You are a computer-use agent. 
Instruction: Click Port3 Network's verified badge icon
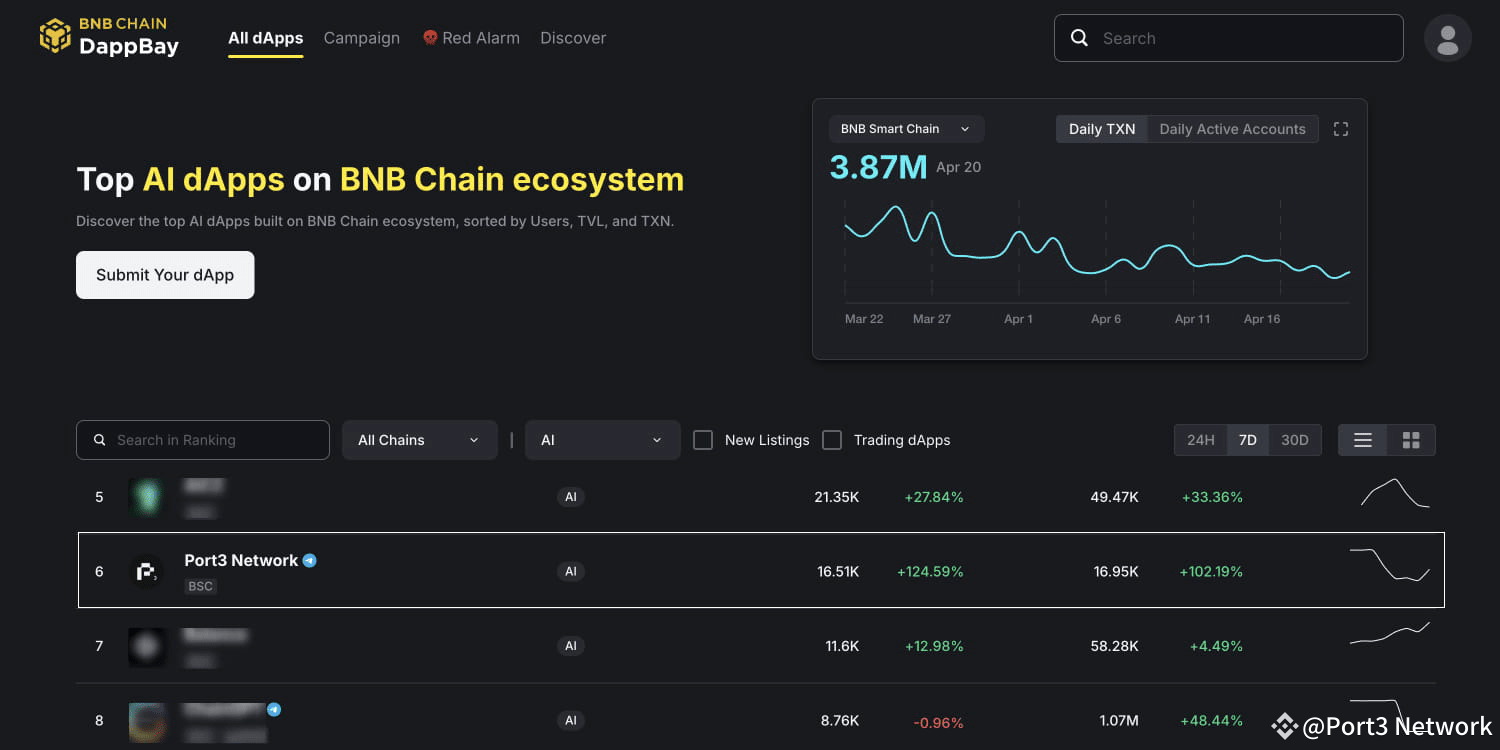click(x=310, y=560)
